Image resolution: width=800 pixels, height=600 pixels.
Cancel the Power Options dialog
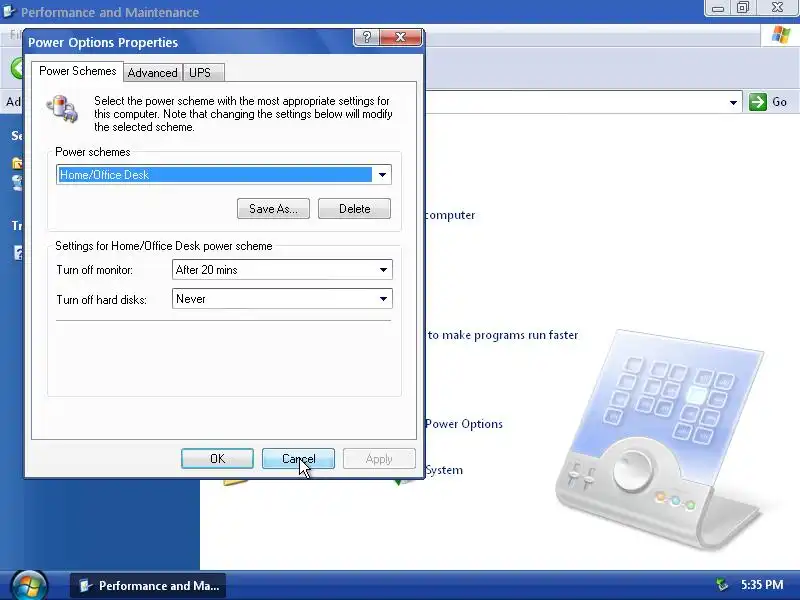click(298, 459)
